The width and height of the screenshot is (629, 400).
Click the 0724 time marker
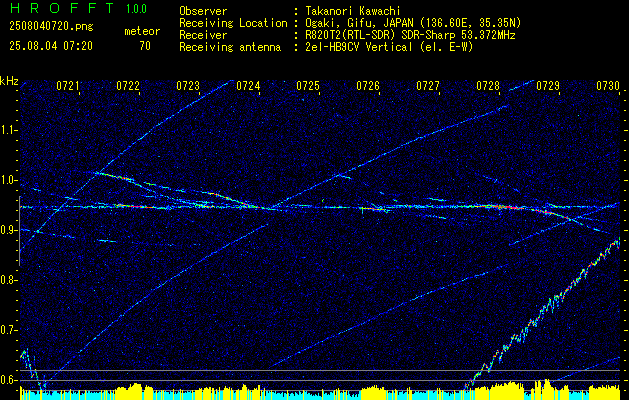click(x=248, y=86)
